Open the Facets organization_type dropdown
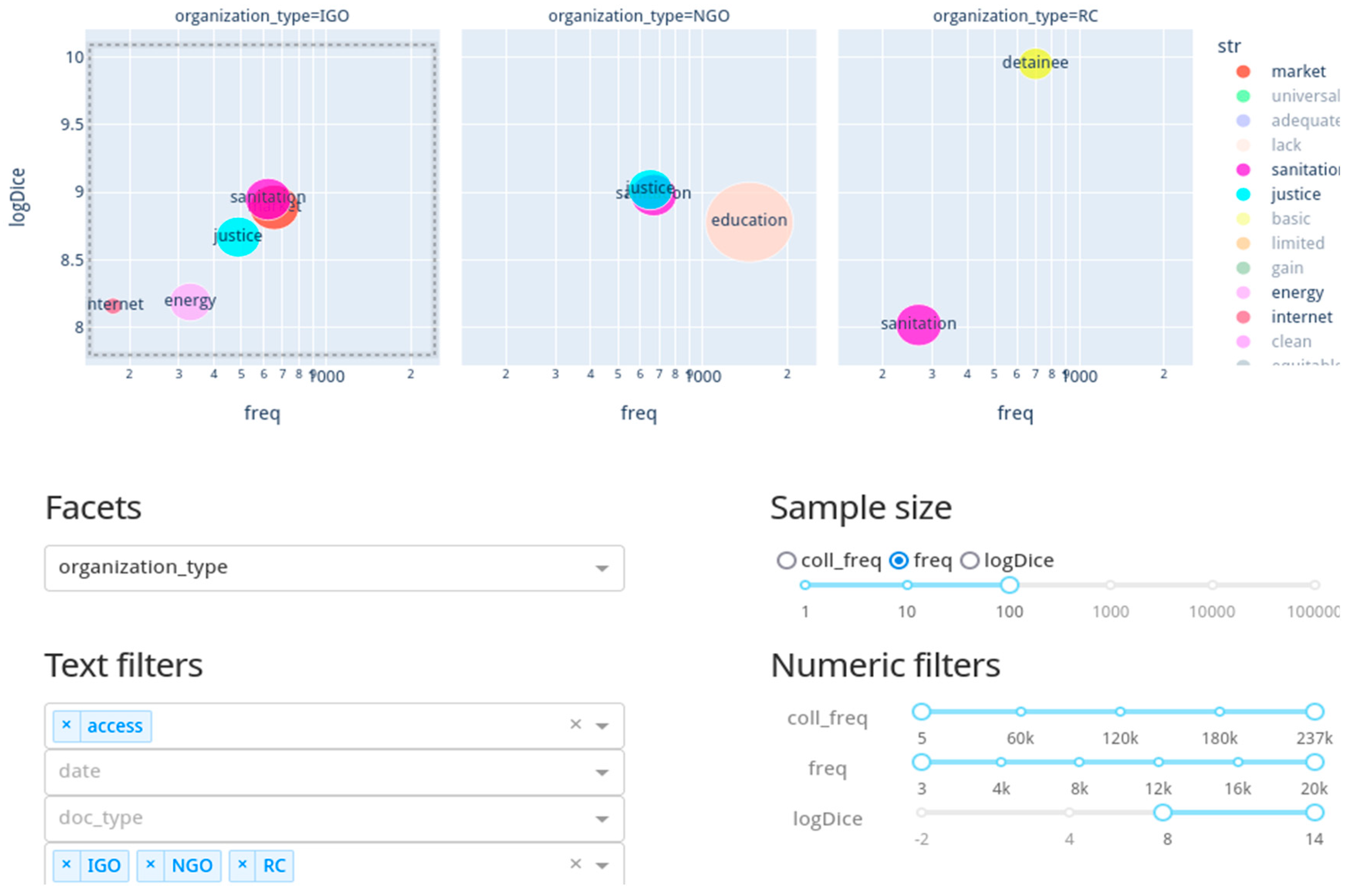The height and width of the screenshot is (896, 1352). [x=602, y=569]
